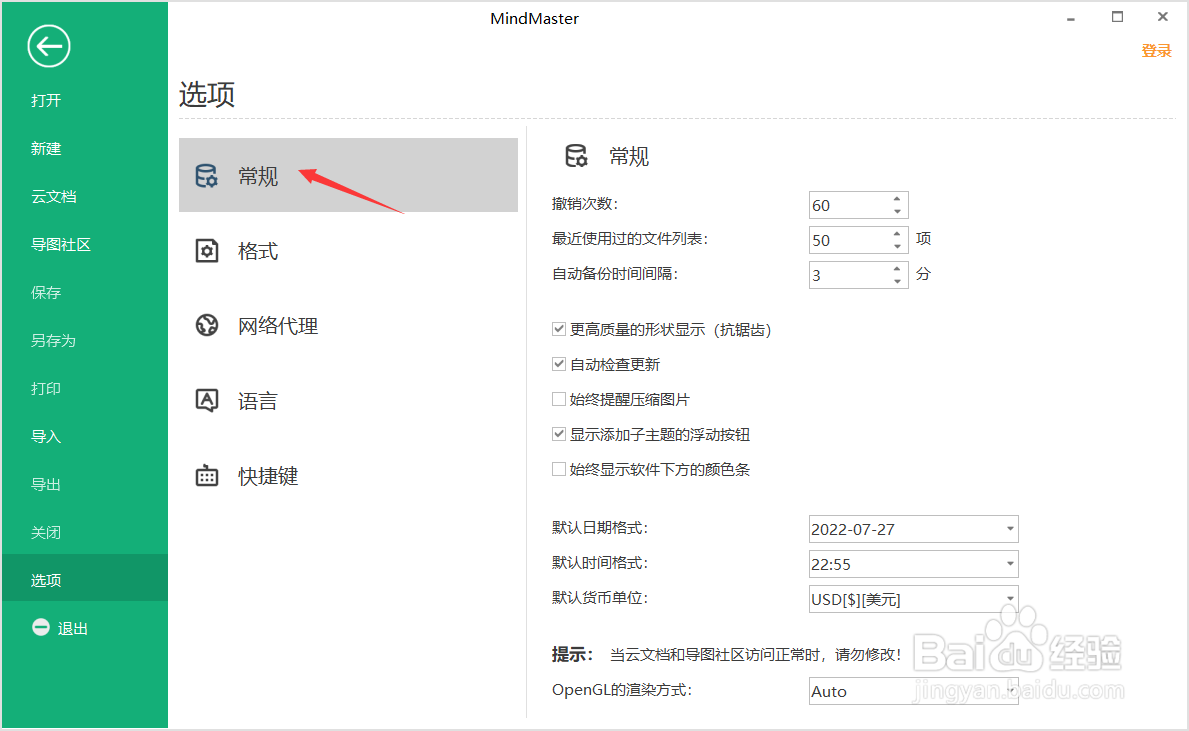The width and height of the screenshot is (1189, 731).
Task: Click the 网络代理 label in options list
Action: tap(278, 326)
